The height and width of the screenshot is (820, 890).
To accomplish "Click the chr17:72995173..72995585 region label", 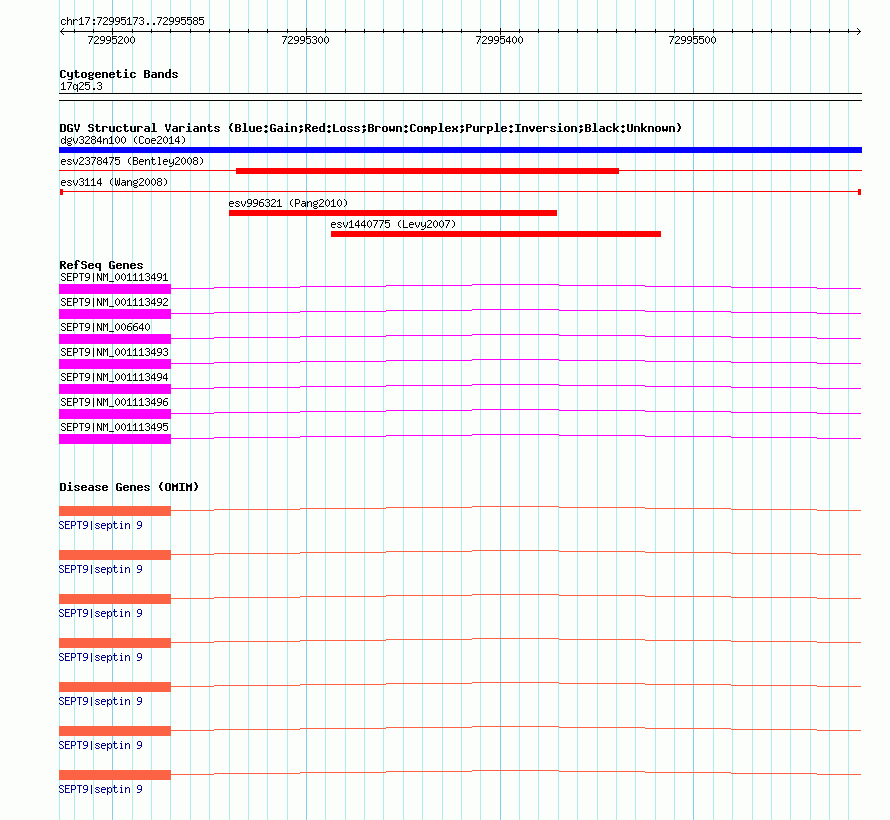I will pyautogui.click(x=132, y=21).
